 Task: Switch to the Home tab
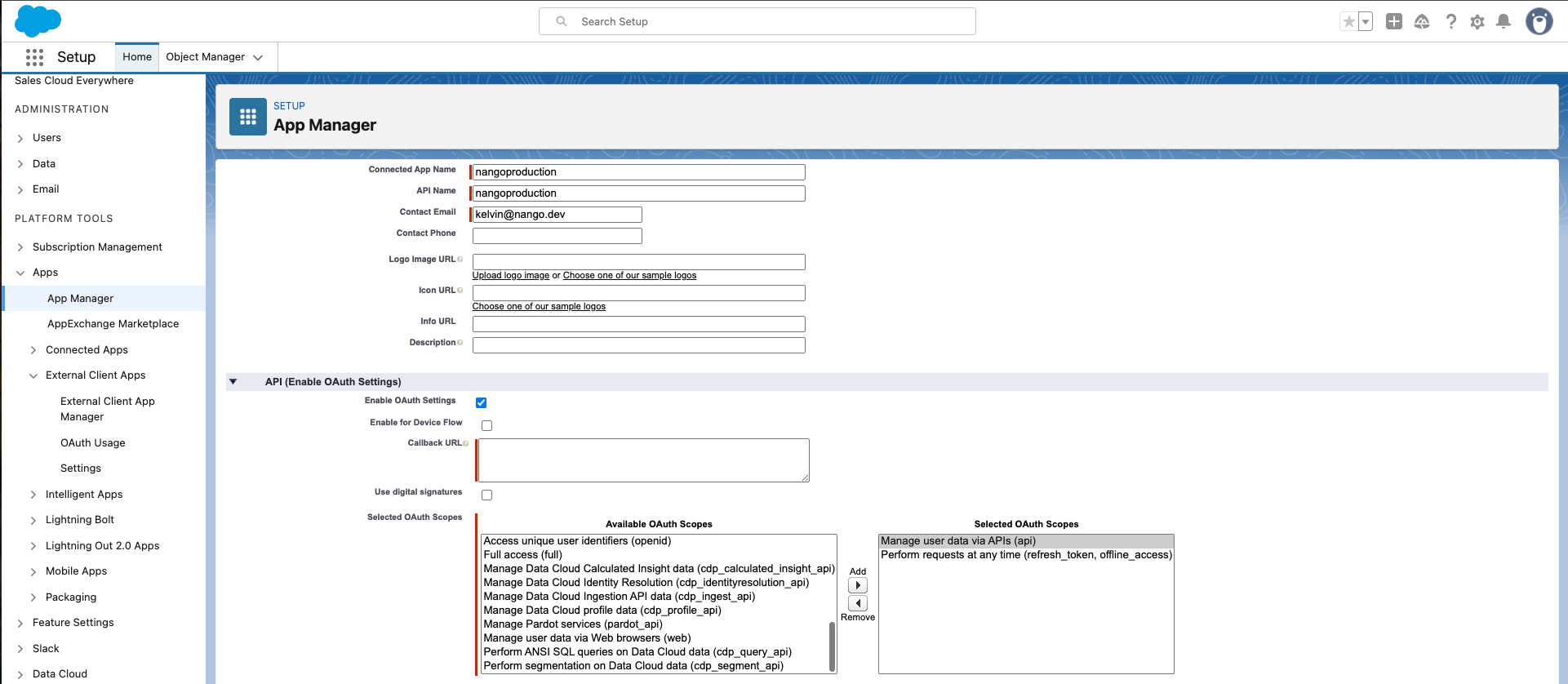[x=137, y=57]
